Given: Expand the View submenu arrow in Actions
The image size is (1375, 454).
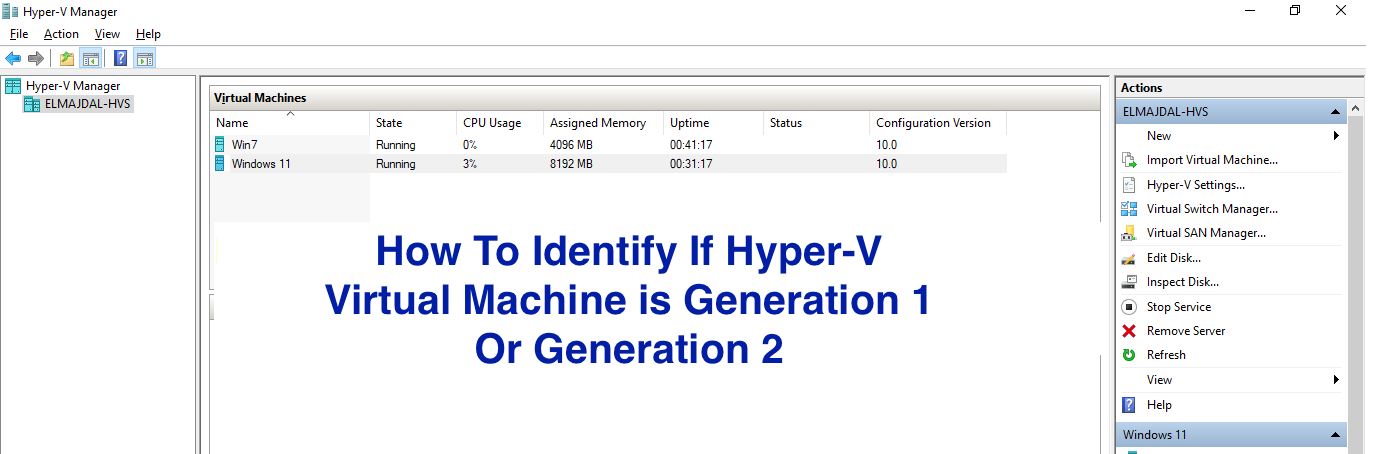Looking at the screenshot, I should (1336, 380).
